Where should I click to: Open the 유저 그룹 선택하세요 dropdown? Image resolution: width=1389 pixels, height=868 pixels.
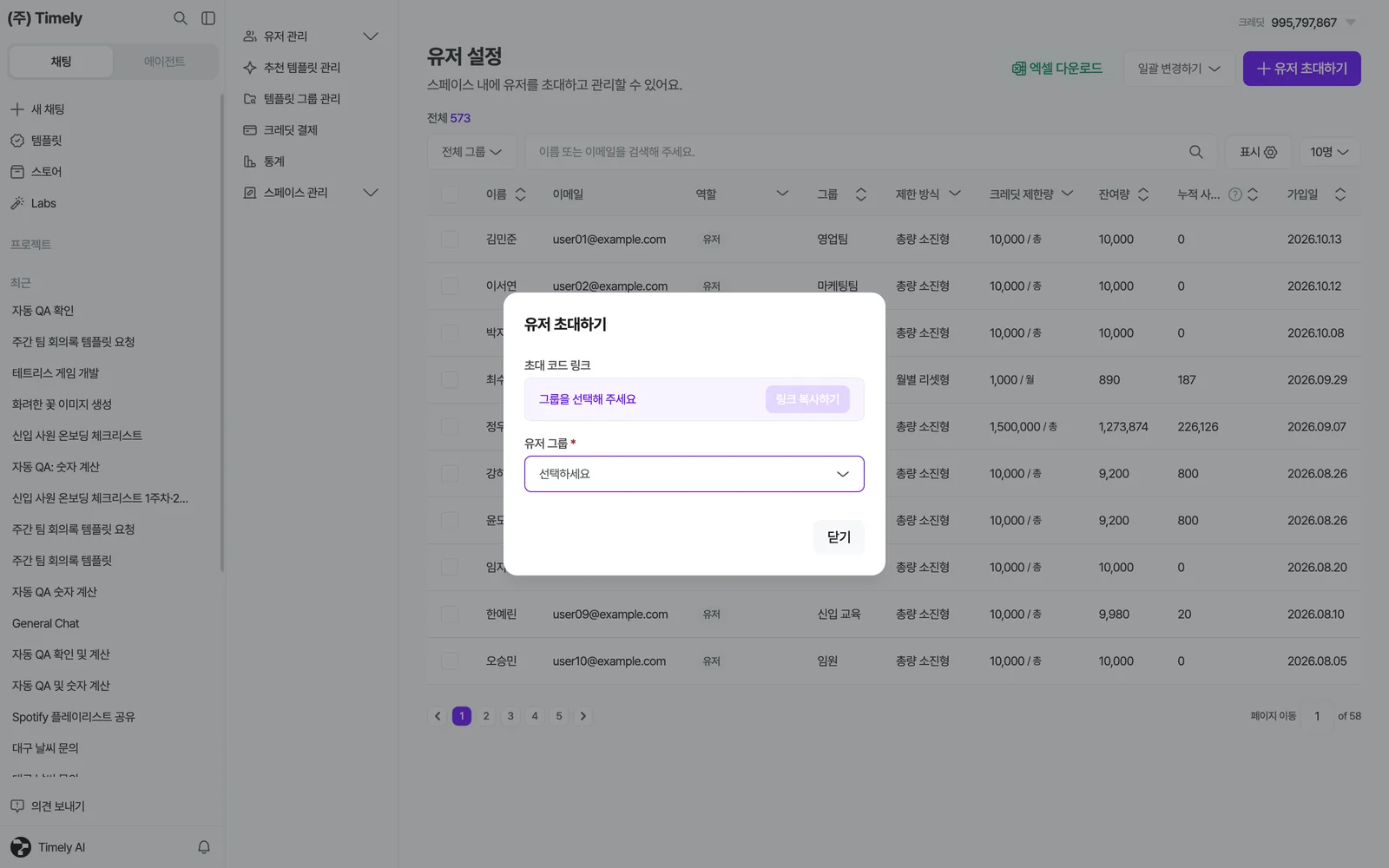point(694,474)
